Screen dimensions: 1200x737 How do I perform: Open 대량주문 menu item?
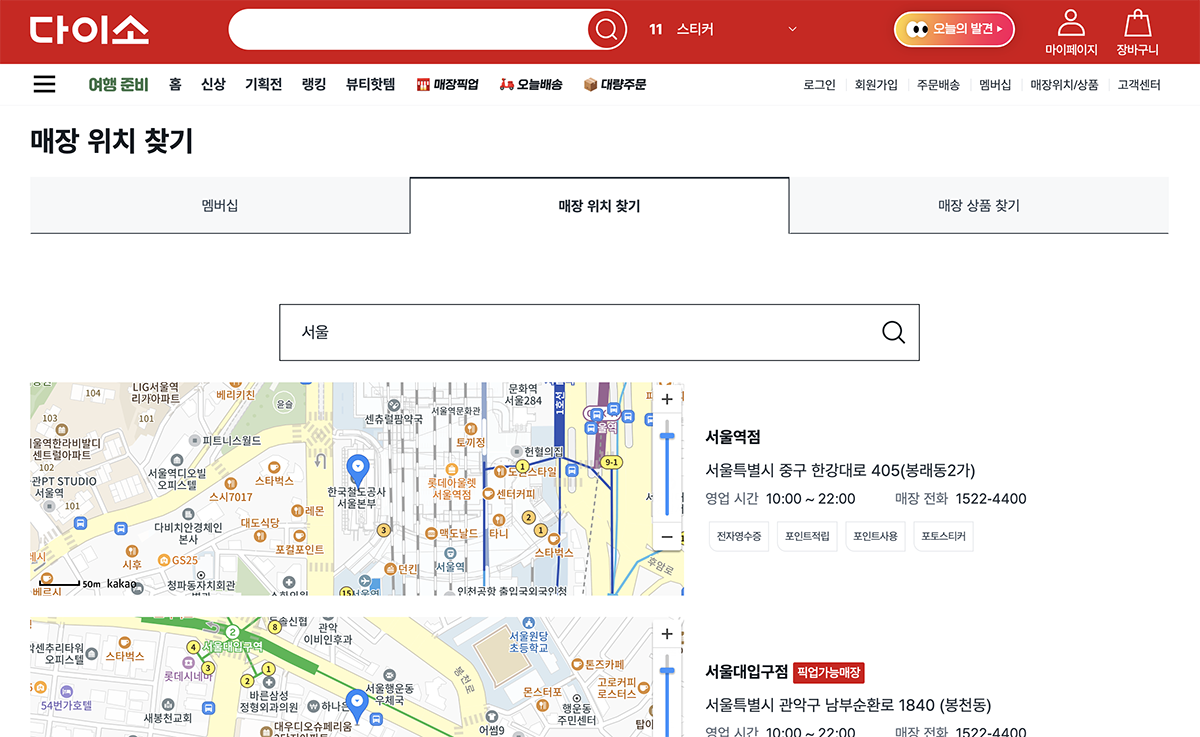(615, 84)
